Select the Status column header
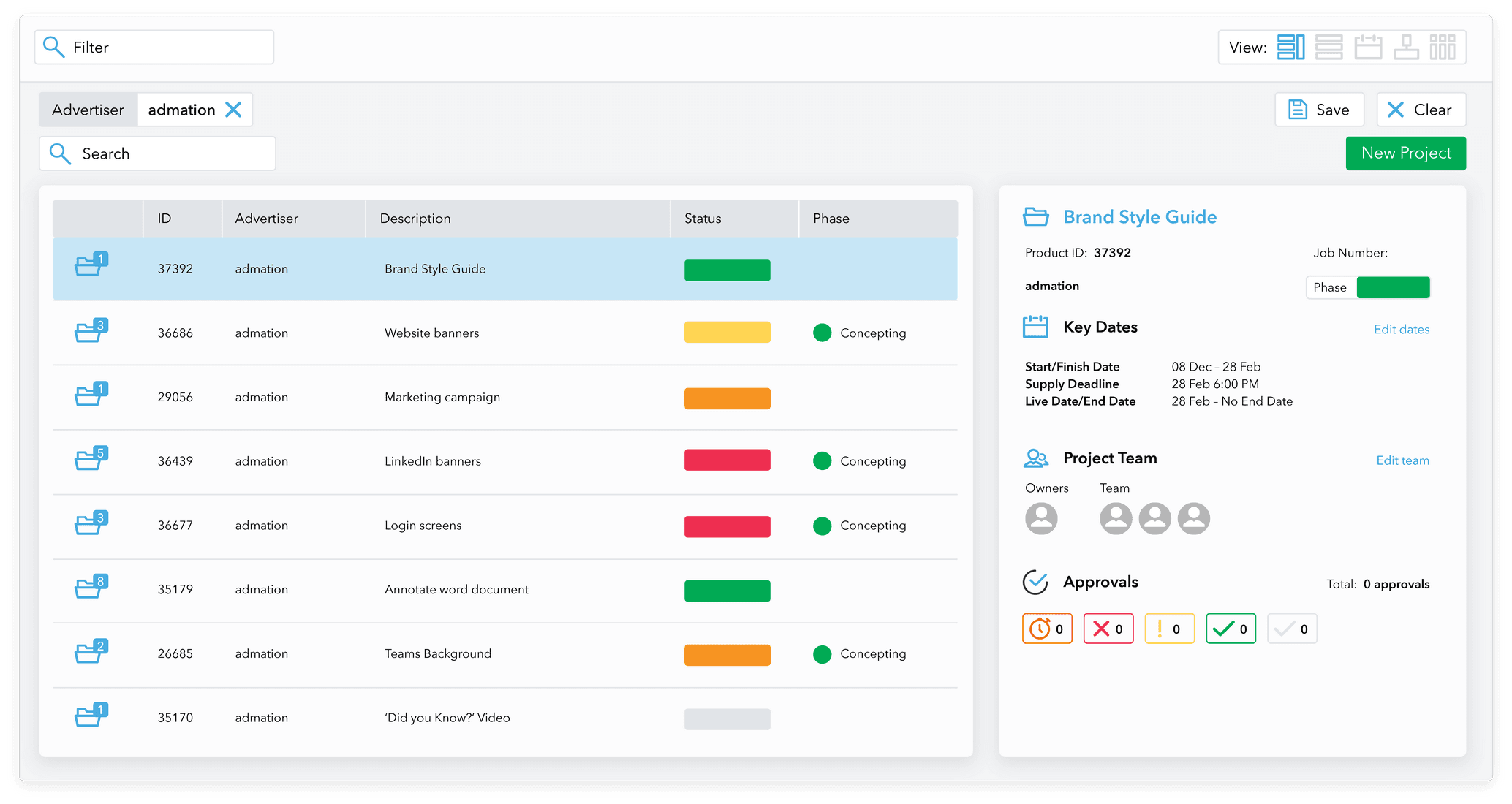 701,218
